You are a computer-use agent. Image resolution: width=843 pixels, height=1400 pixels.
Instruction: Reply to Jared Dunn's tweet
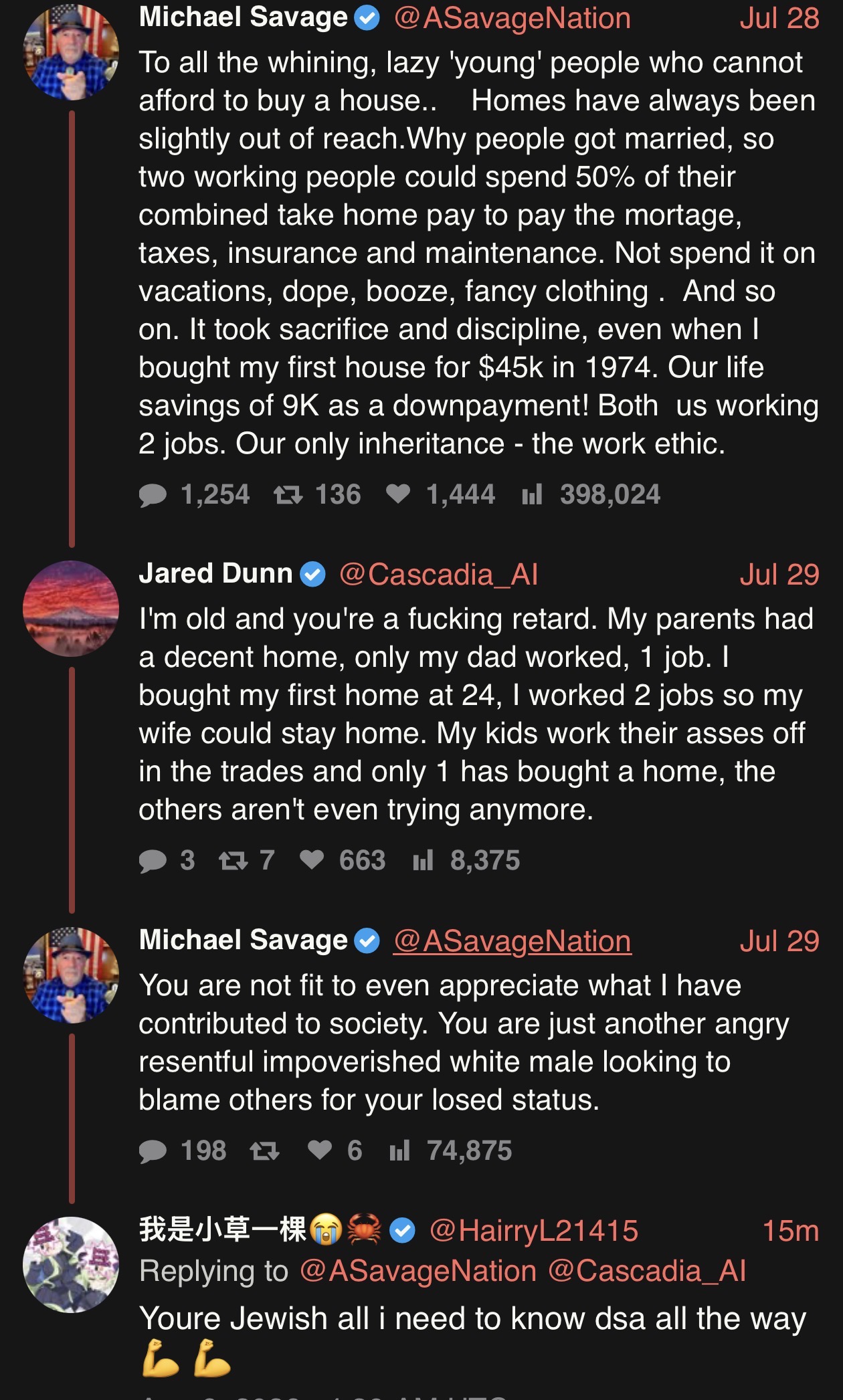[x=153, y=861]
